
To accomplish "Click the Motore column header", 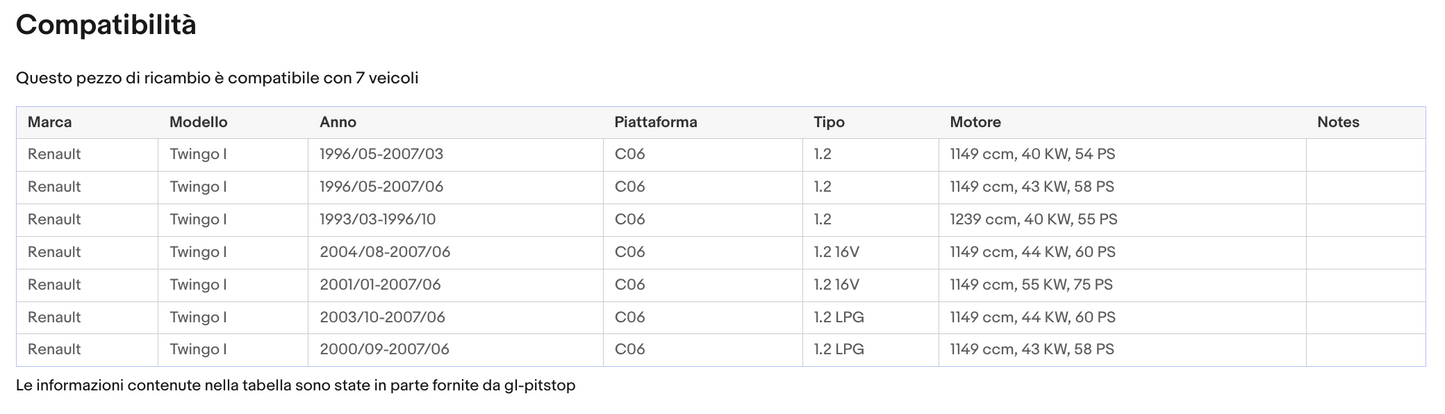I will click(975, 122).
